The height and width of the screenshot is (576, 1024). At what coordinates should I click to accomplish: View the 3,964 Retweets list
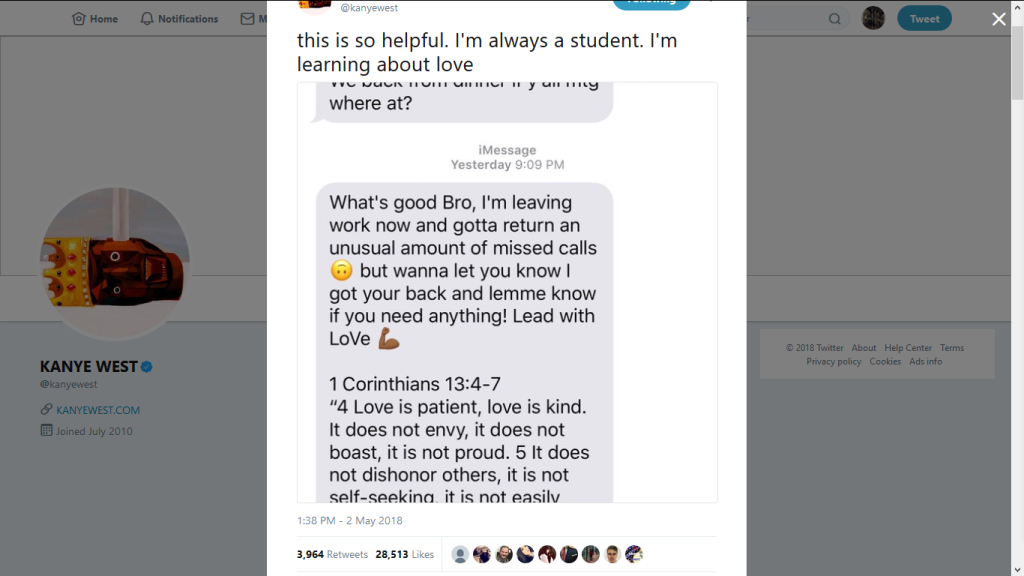(x=332, y=554)
